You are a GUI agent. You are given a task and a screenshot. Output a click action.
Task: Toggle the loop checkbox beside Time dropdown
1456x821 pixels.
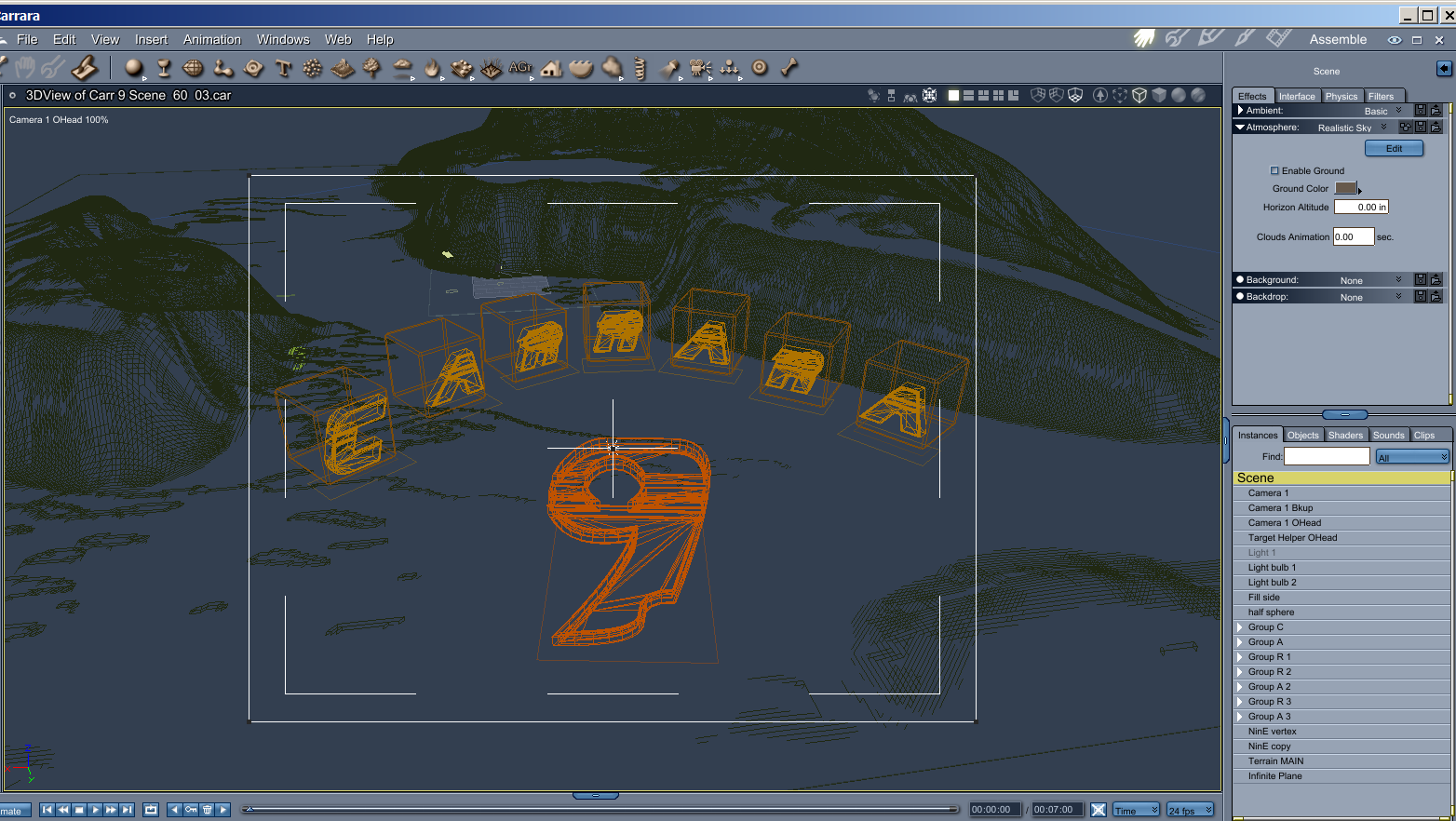1099,810
